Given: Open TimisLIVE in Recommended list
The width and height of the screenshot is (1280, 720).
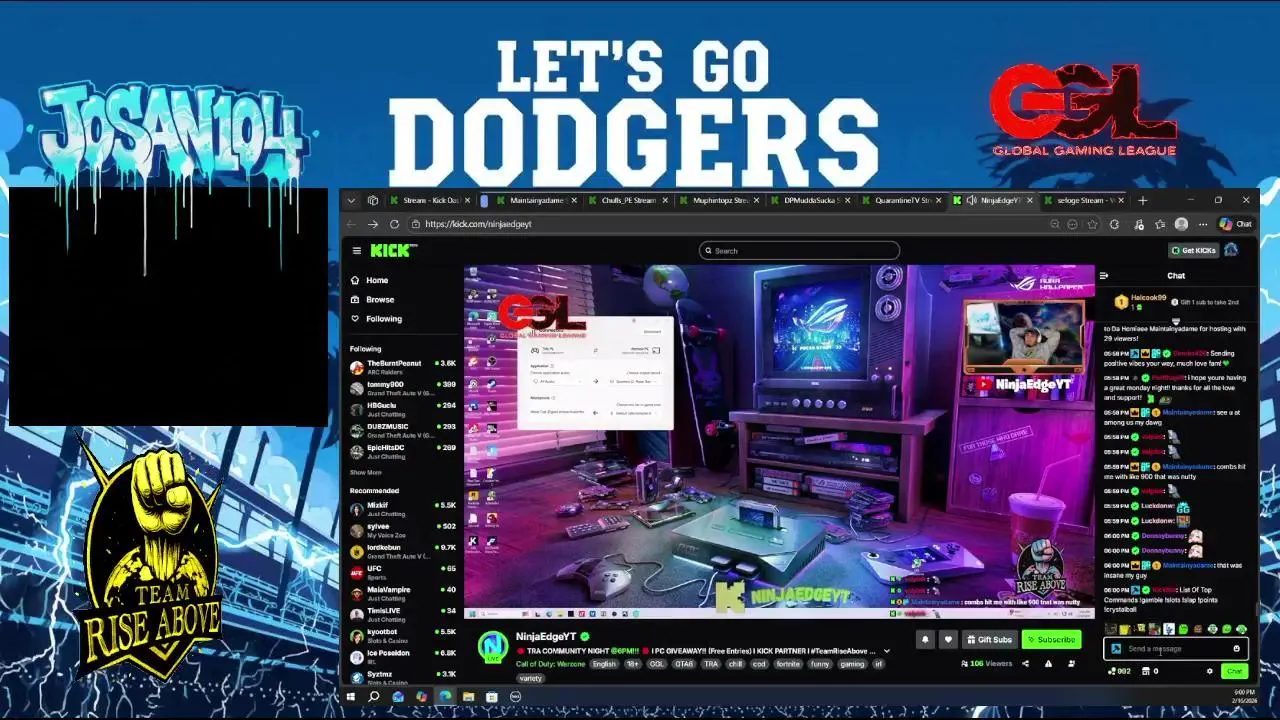Looking at the screenshot, I should tap(403, 614).
